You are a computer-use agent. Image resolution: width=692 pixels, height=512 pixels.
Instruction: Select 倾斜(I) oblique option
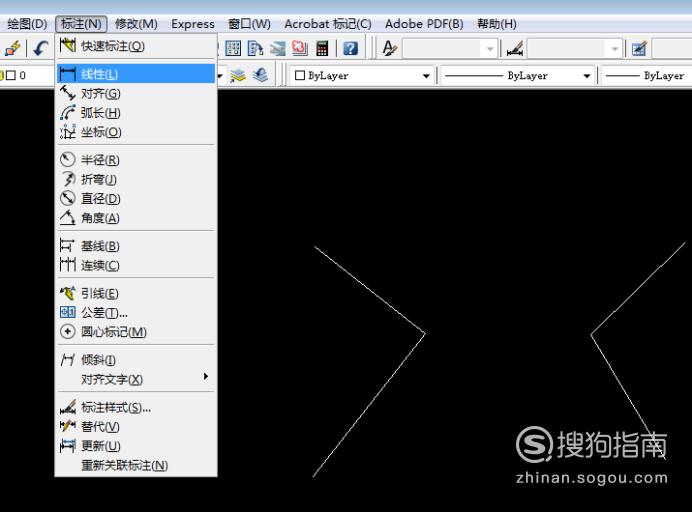coord(136,360)
